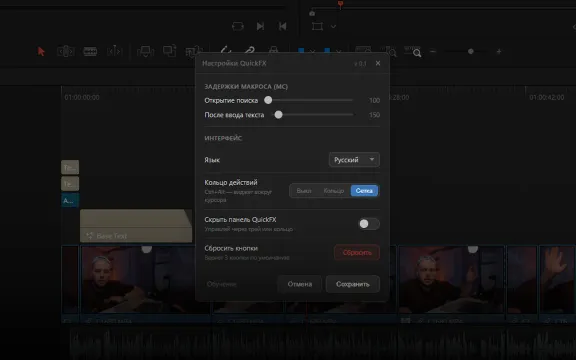
Task: Enable the Dynamic Trim mode tool
Action: [114, 51]
